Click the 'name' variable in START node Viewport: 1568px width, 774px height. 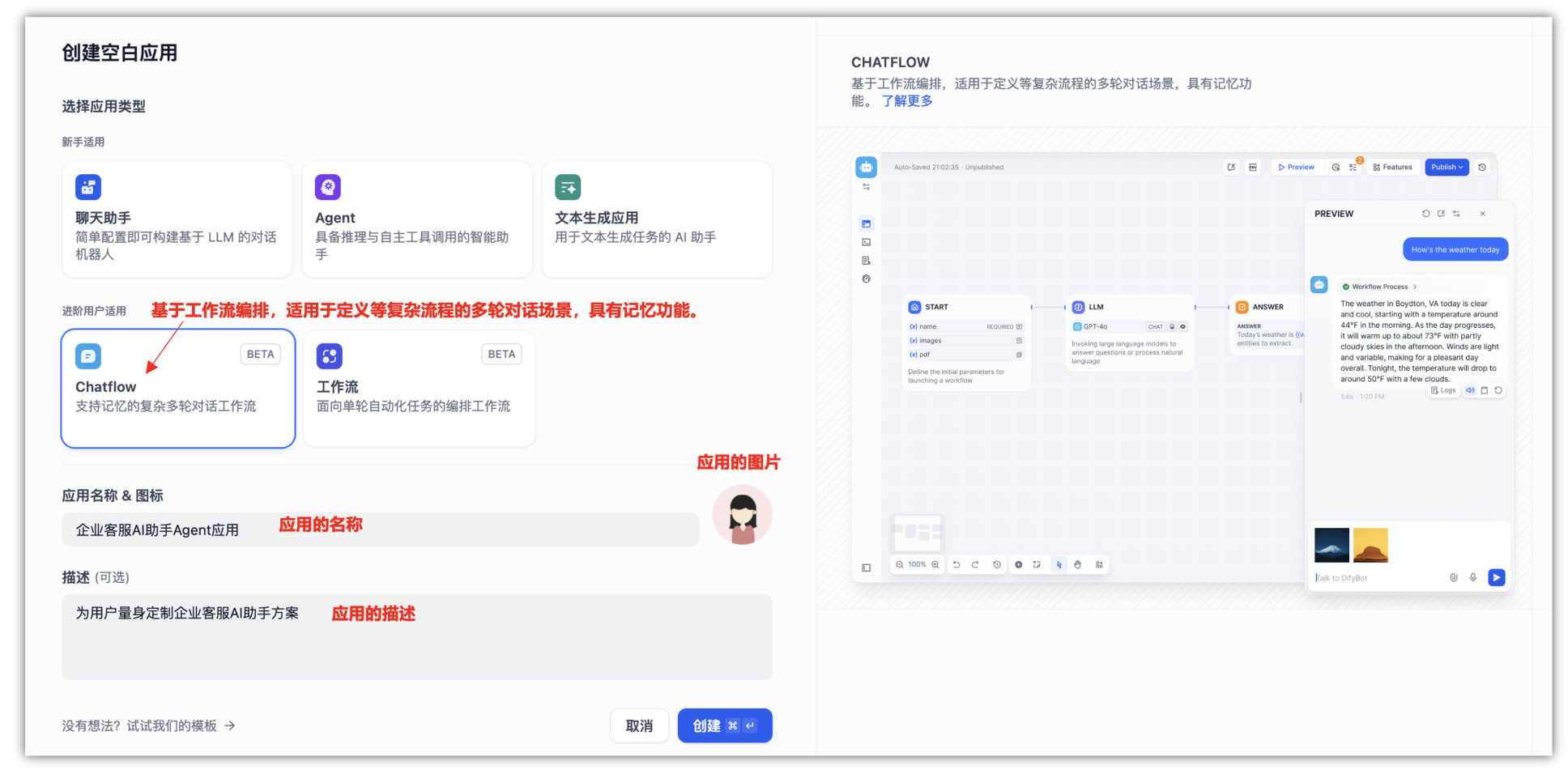pos(966,327)
